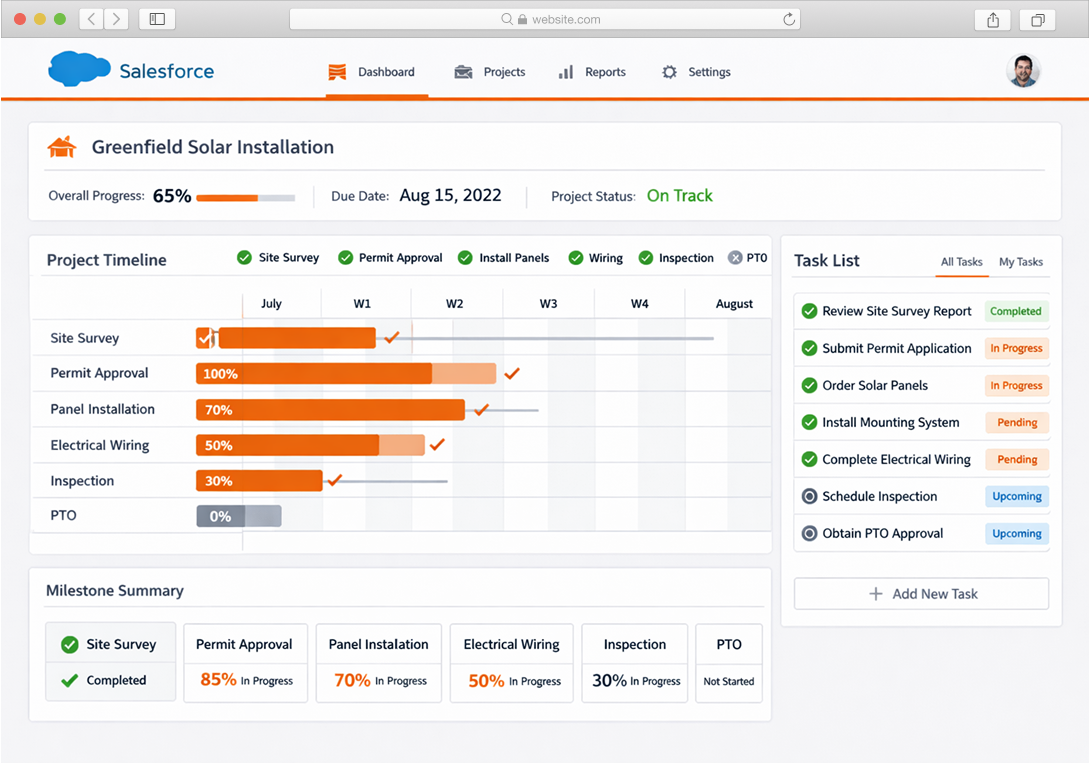Viewport: 1090px width, 765px height.
Task: Click the Overall Progress bar
Action: coord(245,198)
